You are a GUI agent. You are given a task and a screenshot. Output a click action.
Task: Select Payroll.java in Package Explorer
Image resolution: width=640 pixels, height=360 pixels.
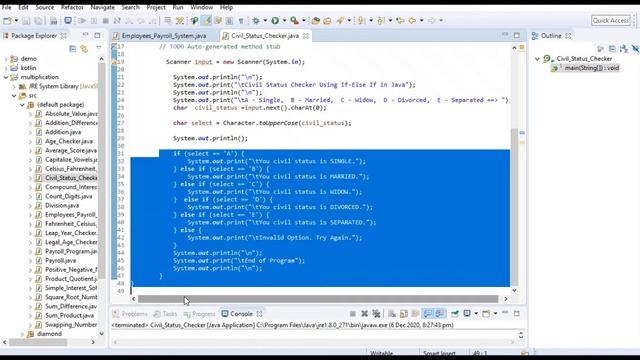tap(60, 260)
